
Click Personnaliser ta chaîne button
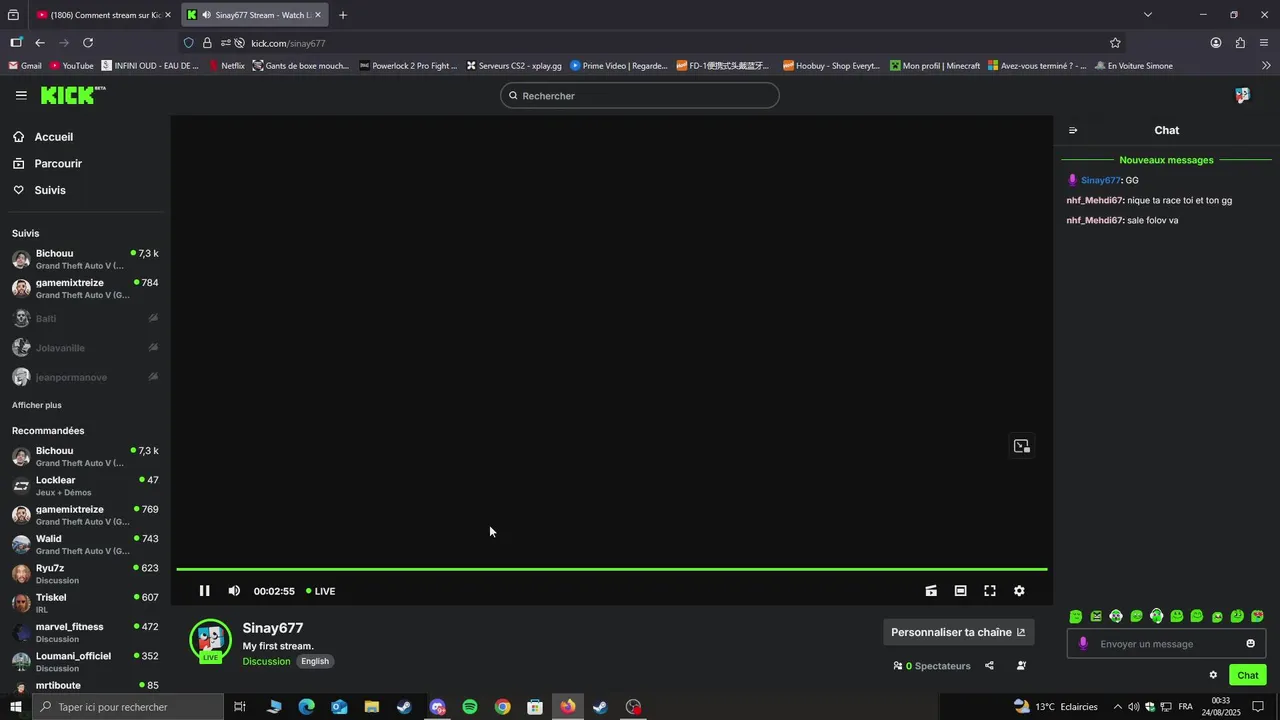(x=958, y=632)
